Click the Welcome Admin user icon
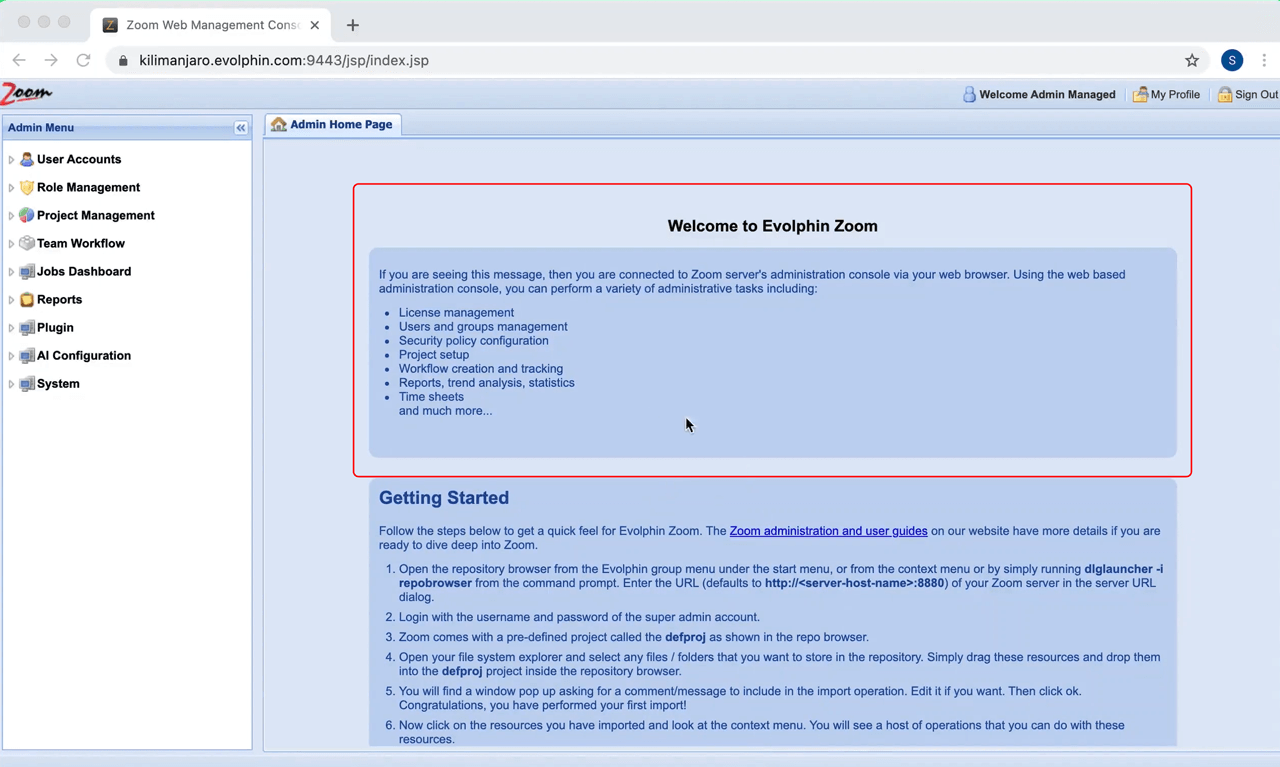The width and height of the screenshot is (1280, 767). click(969, 94)
